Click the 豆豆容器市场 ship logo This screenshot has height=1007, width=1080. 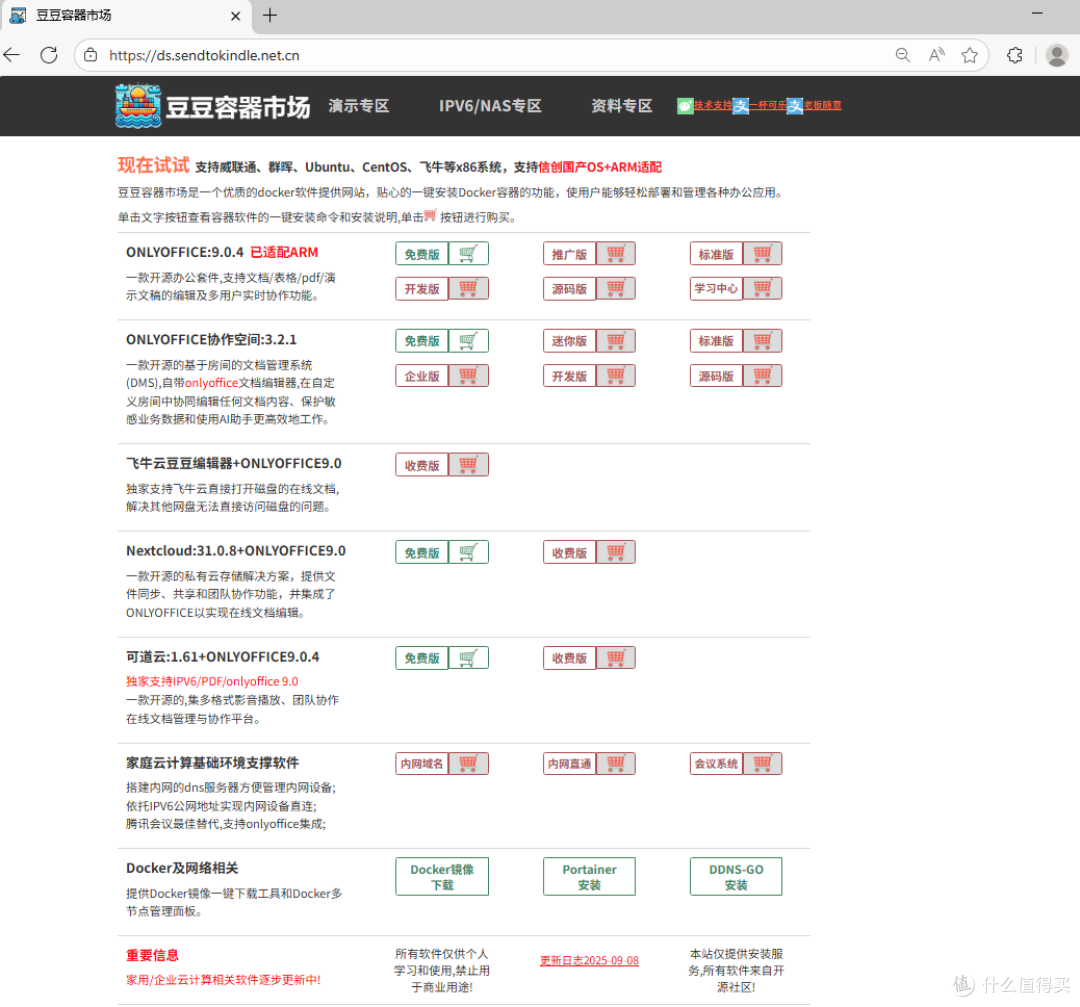point(138,105)
